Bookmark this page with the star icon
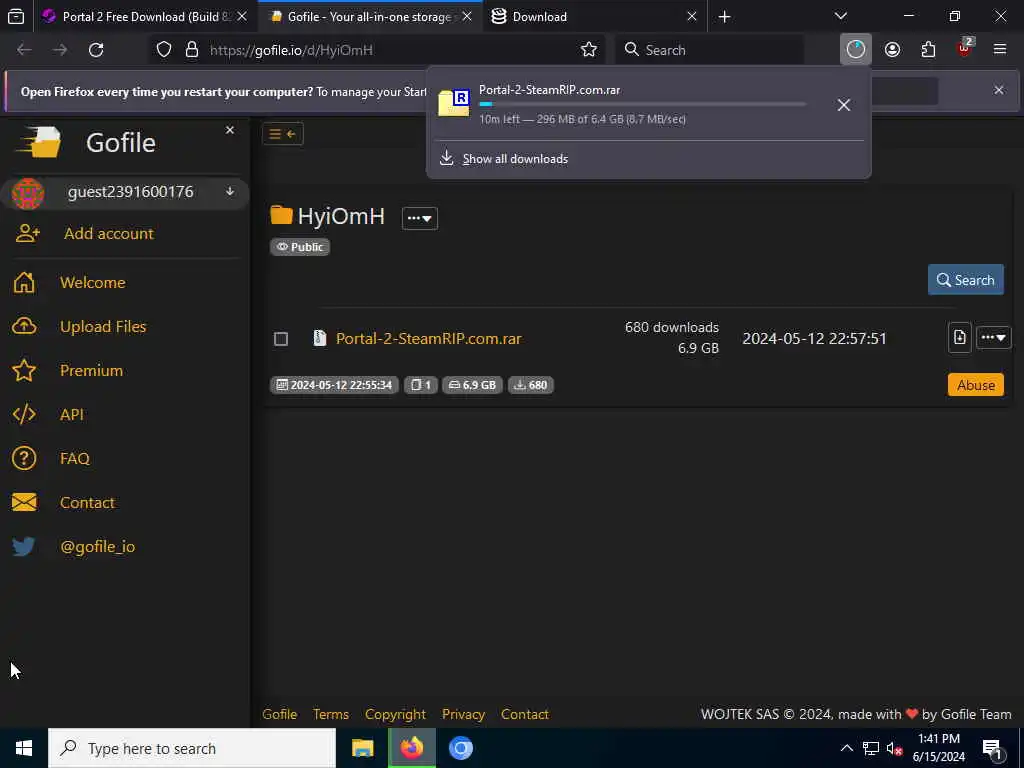Image resolution: width=1024 pixels, height=768 pixels. (x=588, y=50)
